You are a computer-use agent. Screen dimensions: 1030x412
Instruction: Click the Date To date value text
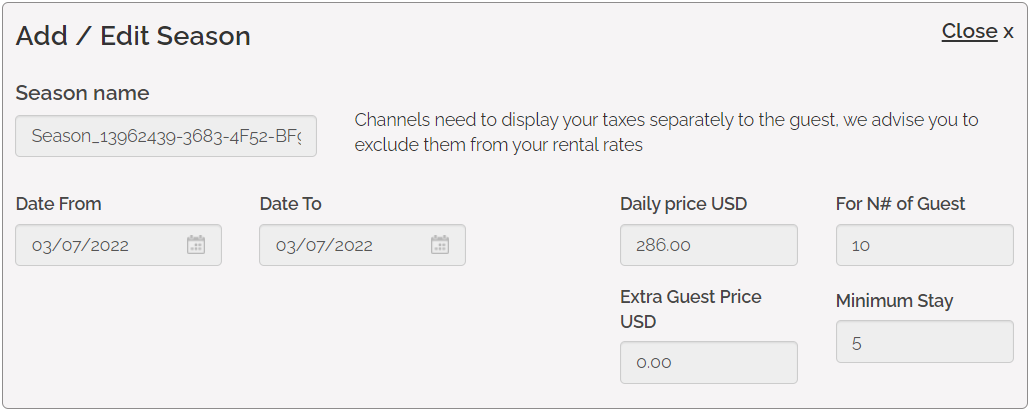(x=324, y=245)
